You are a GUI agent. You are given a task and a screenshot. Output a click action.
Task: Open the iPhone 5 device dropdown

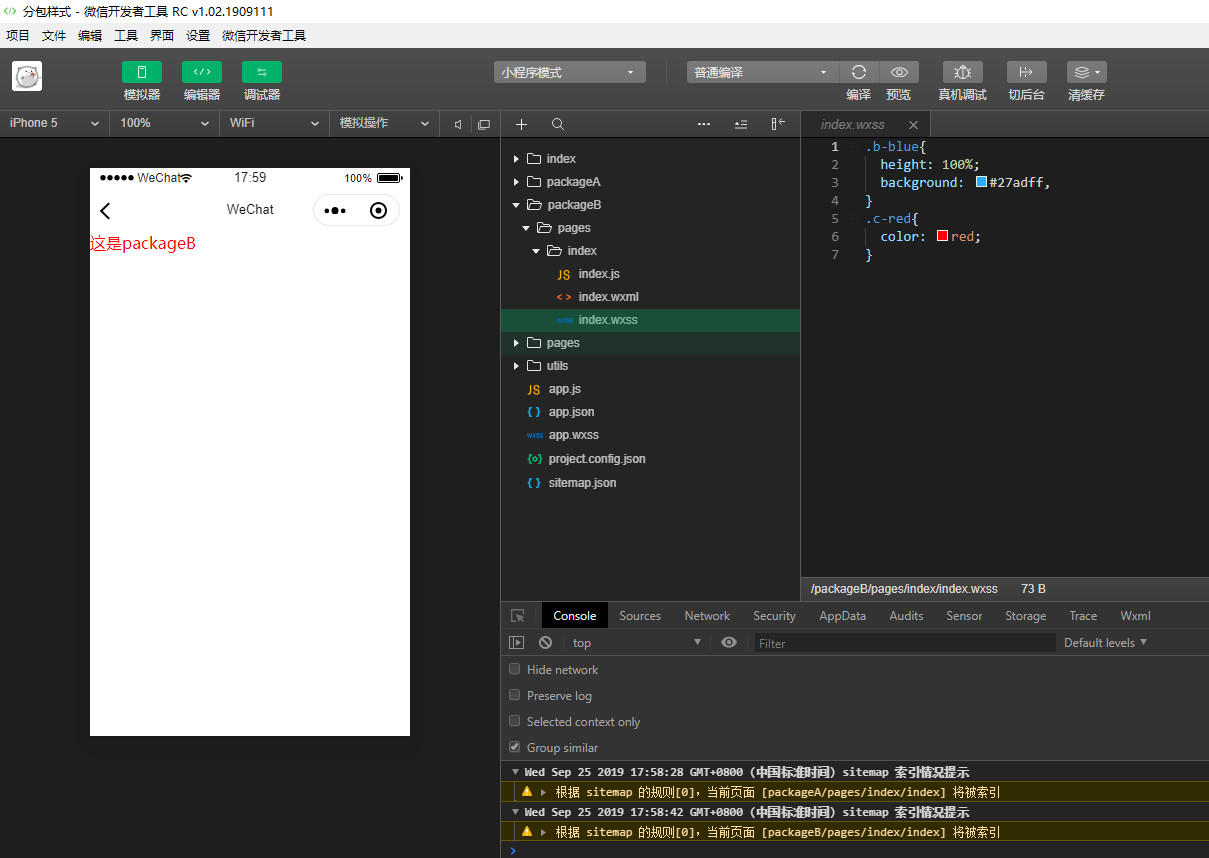point(55,123)
